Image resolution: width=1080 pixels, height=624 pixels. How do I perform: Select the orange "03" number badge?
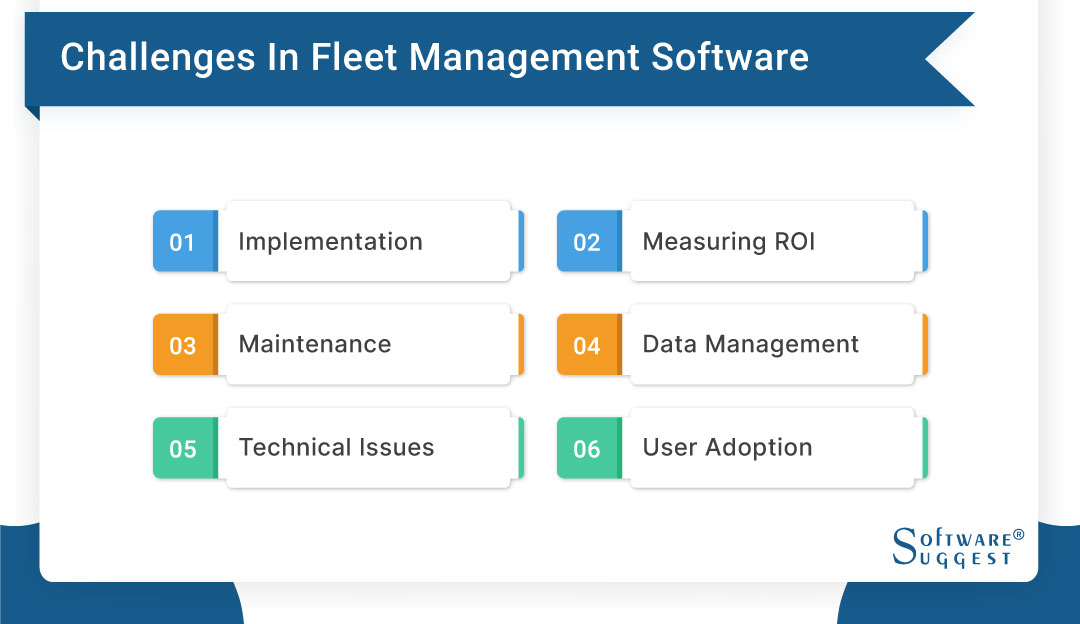pos(184,344)
